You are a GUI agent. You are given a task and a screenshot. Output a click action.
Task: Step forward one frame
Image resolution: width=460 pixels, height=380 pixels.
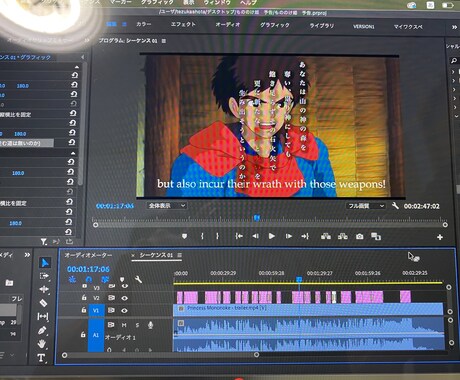point(289,236)
